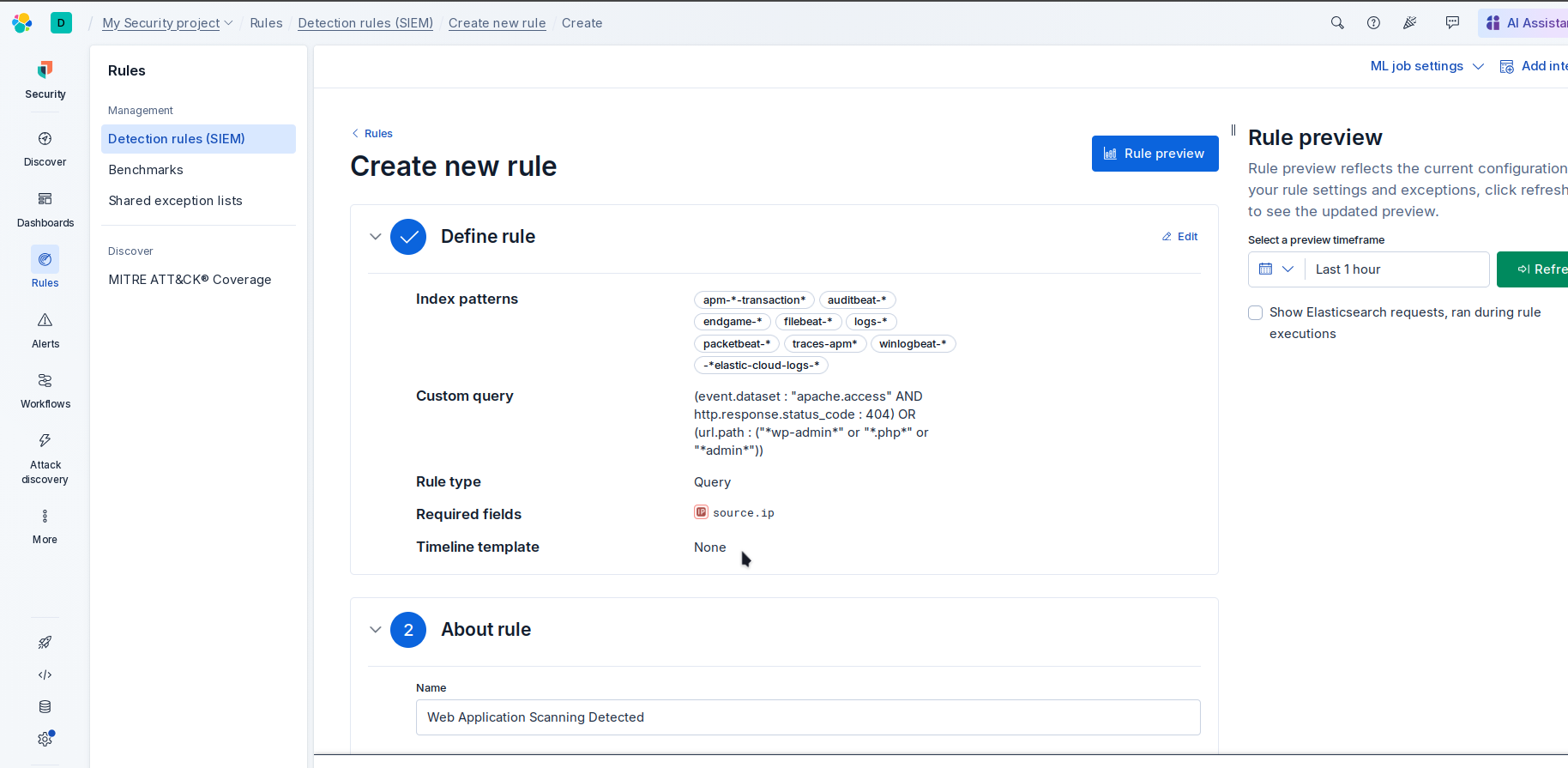Open Dashboards in the sidebar

click(45, 209)
